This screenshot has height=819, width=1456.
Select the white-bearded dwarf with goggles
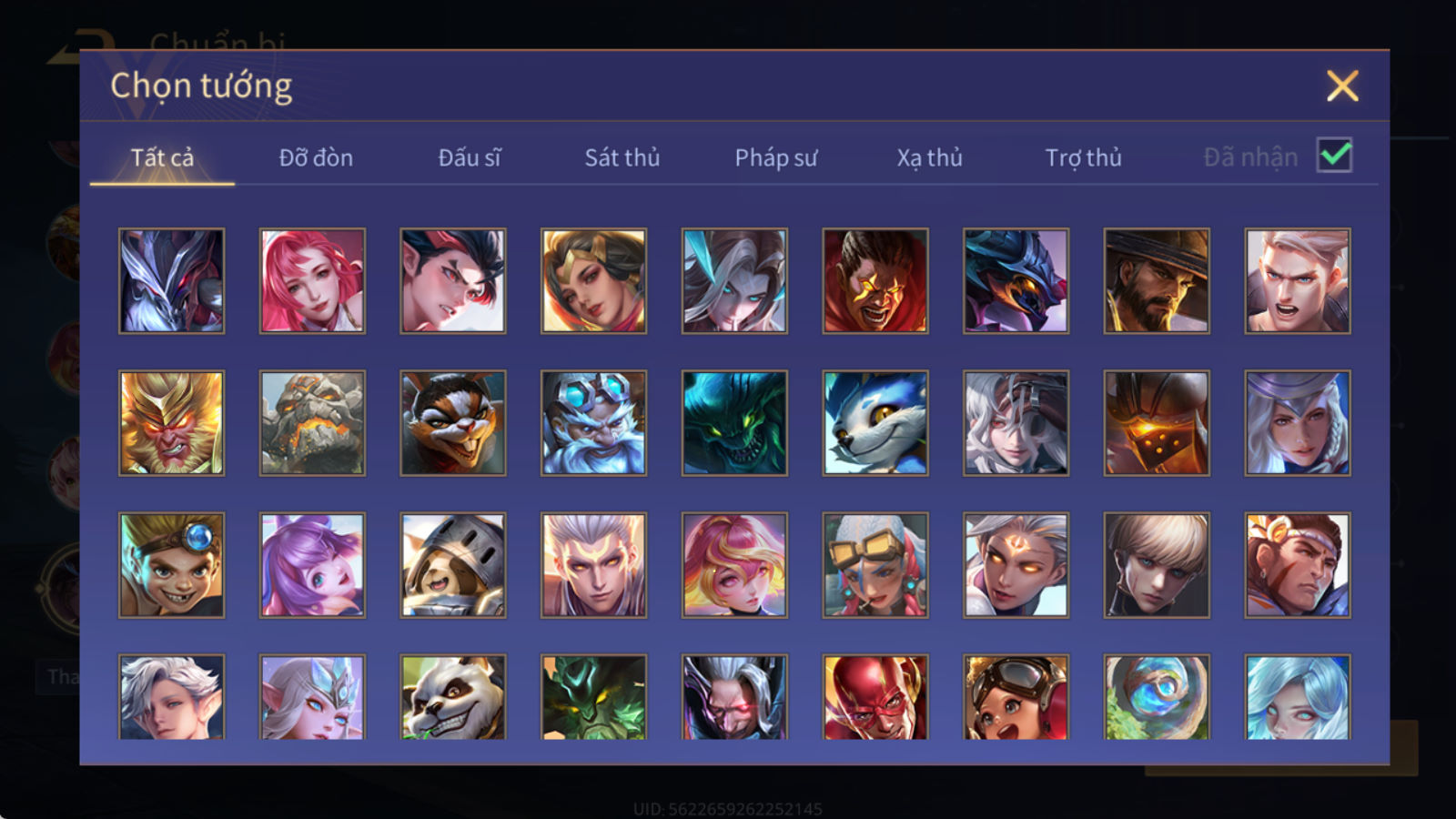coord(594,422)
